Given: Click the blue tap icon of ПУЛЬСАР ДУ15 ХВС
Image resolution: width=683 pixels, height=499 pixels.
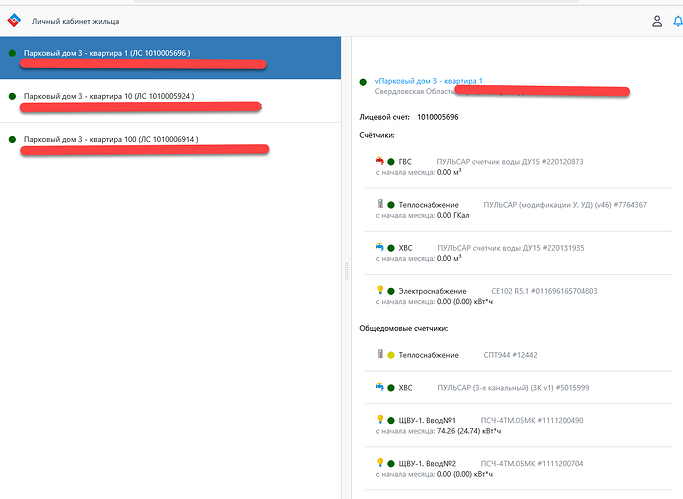Looking at the screenshot, I should (379, 247).
